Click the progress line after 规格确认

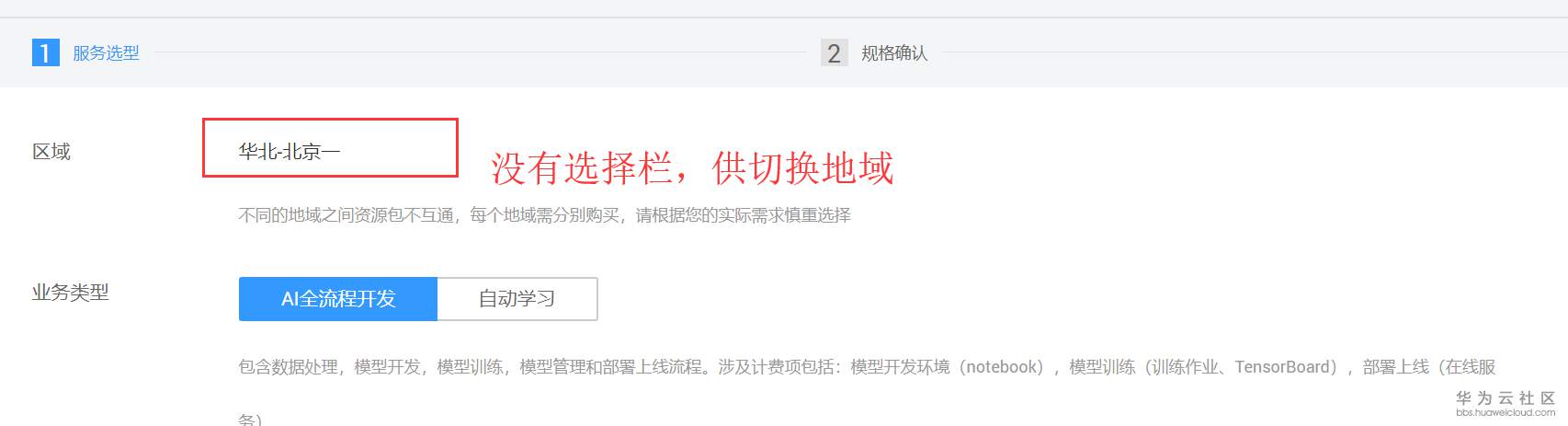tap(1255, 52)
